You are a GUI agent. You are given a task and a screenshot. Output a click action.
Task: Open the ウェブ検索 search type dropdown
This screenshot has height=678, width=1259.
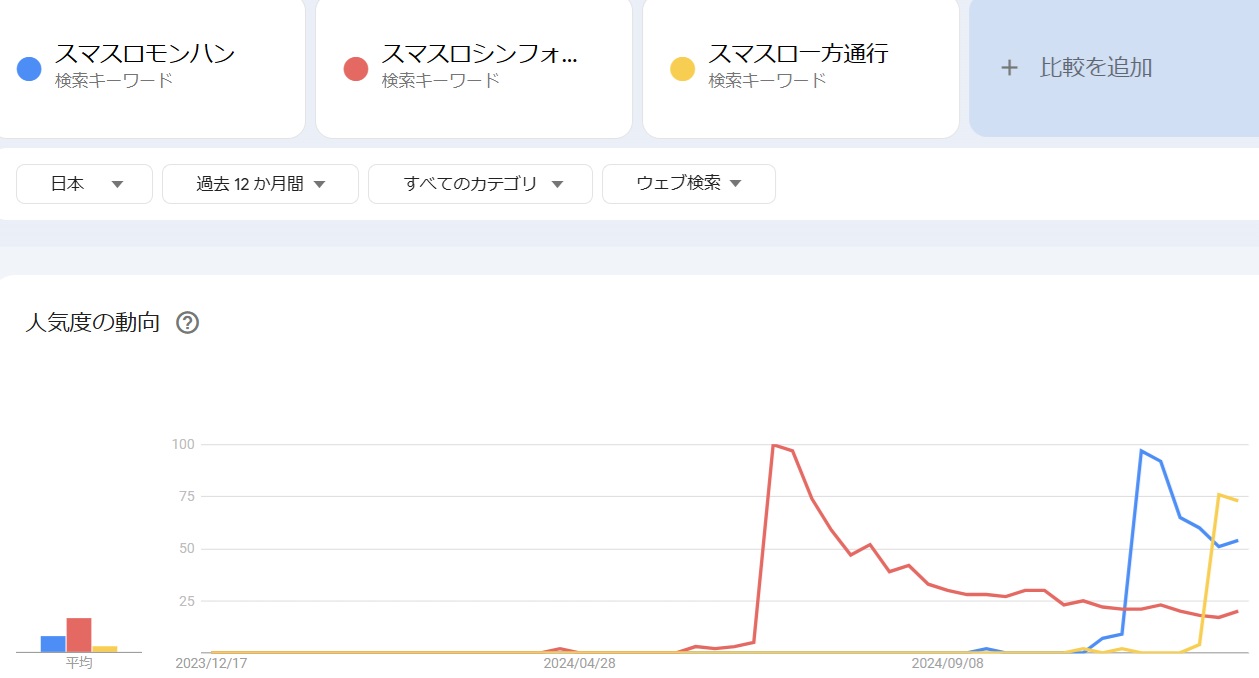(688, 184)
